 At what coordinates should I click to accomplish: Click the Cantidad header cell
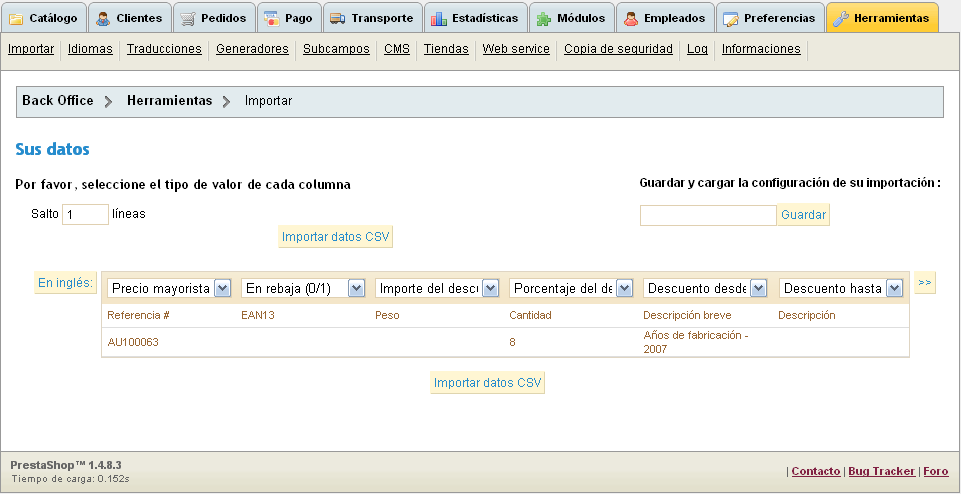point(530,316)
